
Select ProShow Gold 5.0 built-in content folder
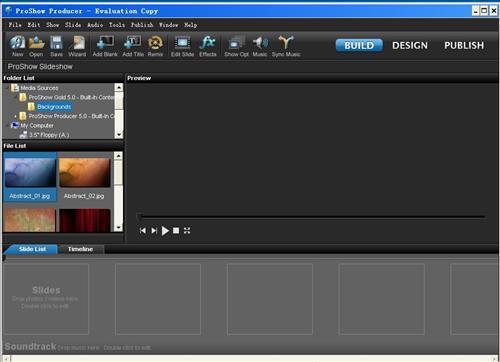tap(71, 97)
